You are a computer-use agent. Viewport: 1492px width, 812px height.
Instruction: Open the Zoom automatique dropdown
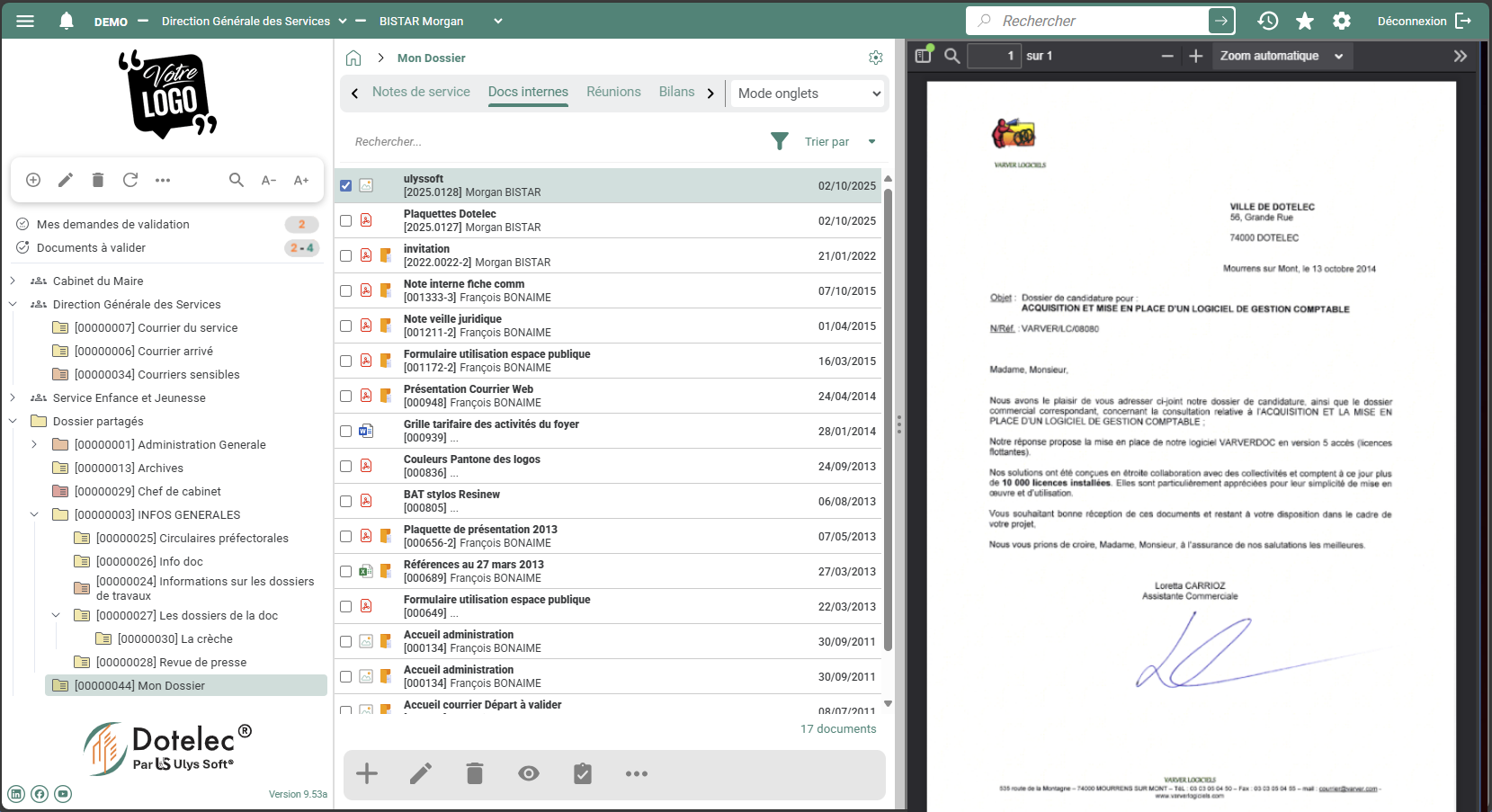(x=1281, y=56)
